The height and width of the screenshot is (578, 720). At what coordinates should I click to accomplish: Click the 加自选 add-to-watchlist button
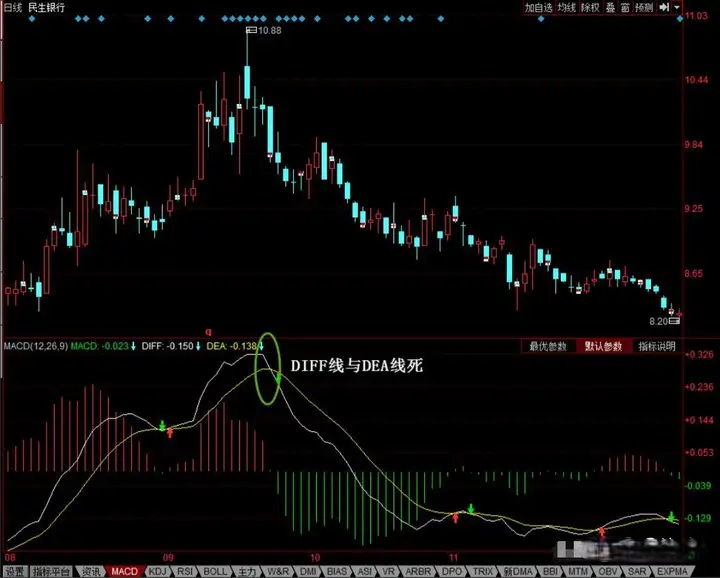[x=539, y=7]
